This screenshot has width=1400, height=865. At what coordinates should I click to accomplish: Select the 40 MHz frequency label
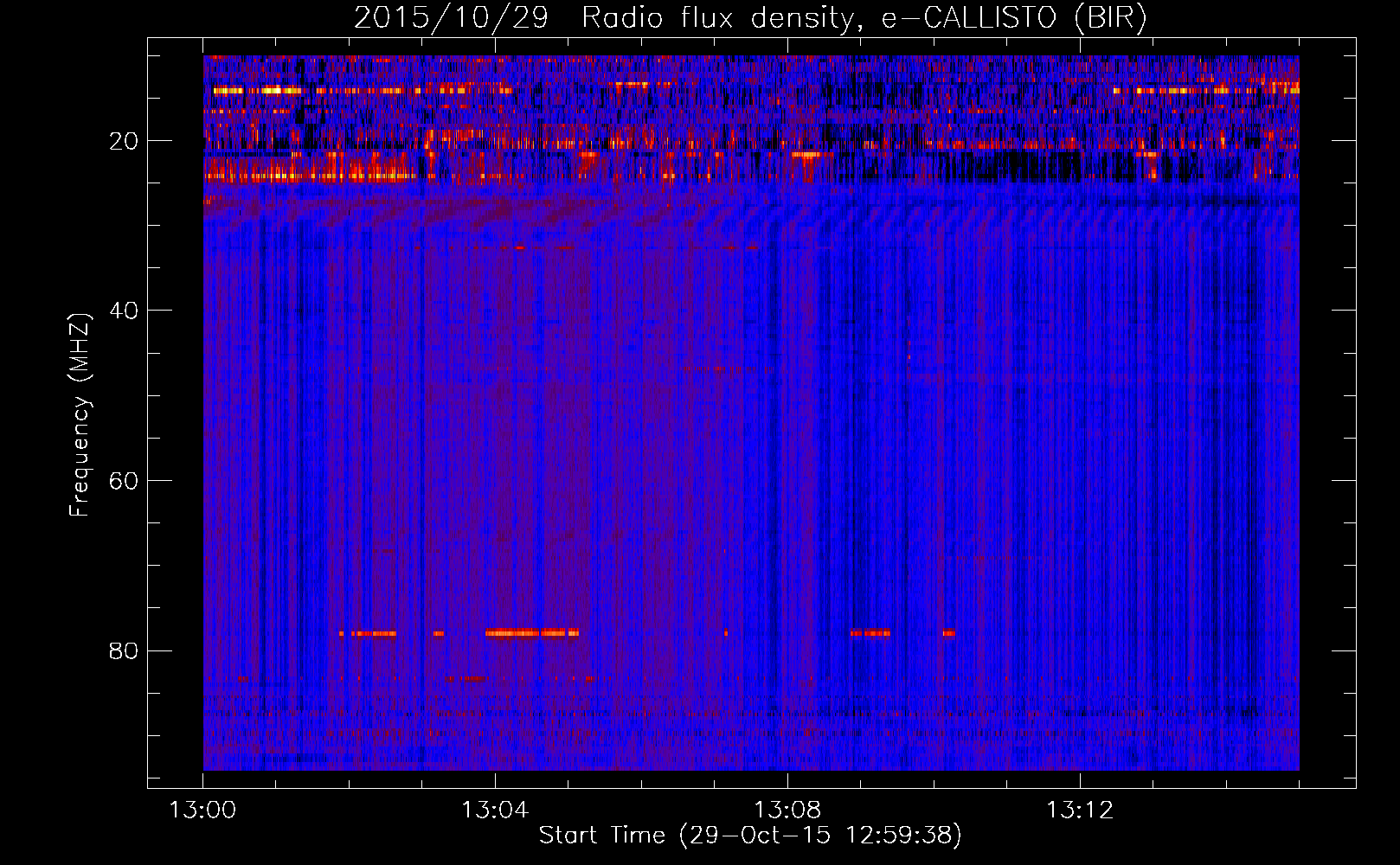(x=124, y=311)
